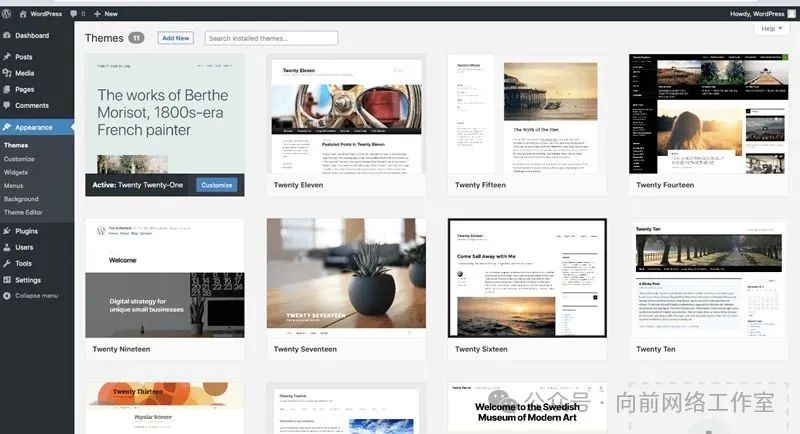800x434 pixels.
Task: Focus the Search installed themes field
Action: 271,38
